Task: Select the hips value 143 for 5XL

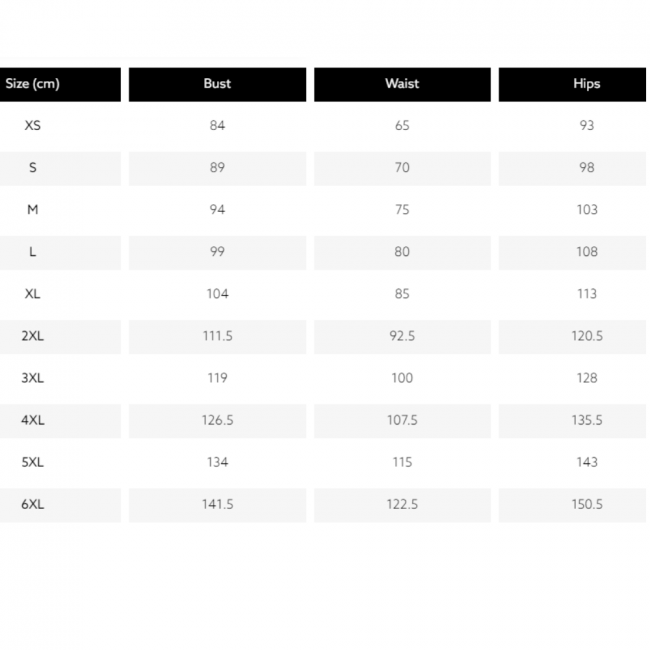Action: point(586,462)
